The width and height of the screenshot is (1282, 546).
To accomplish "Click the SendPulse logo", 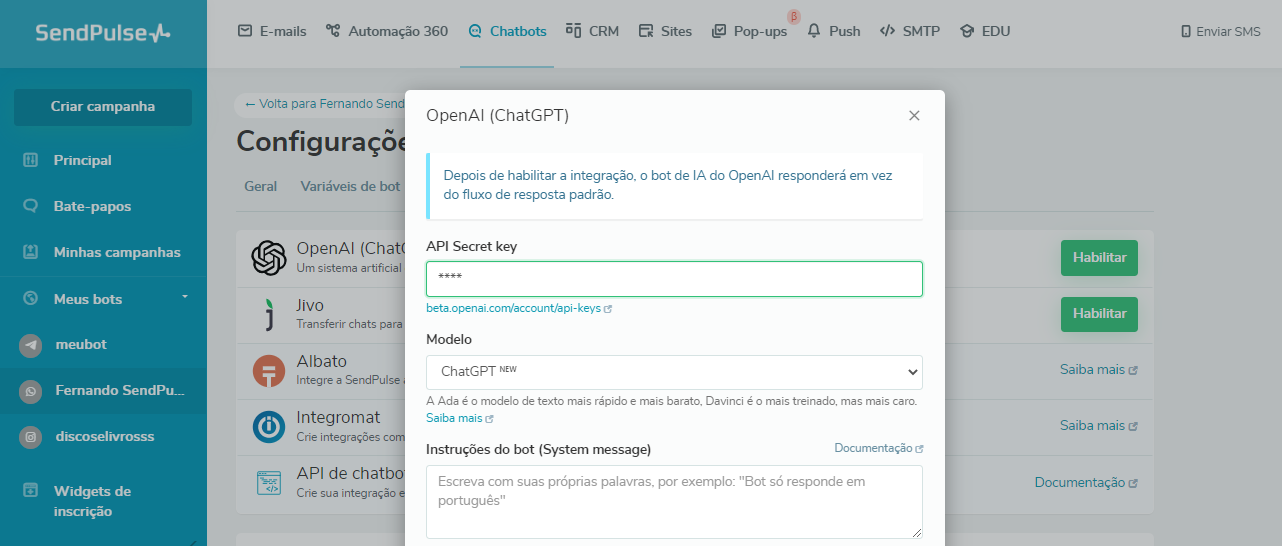I will pyautogui.click(x=102, y=33).
